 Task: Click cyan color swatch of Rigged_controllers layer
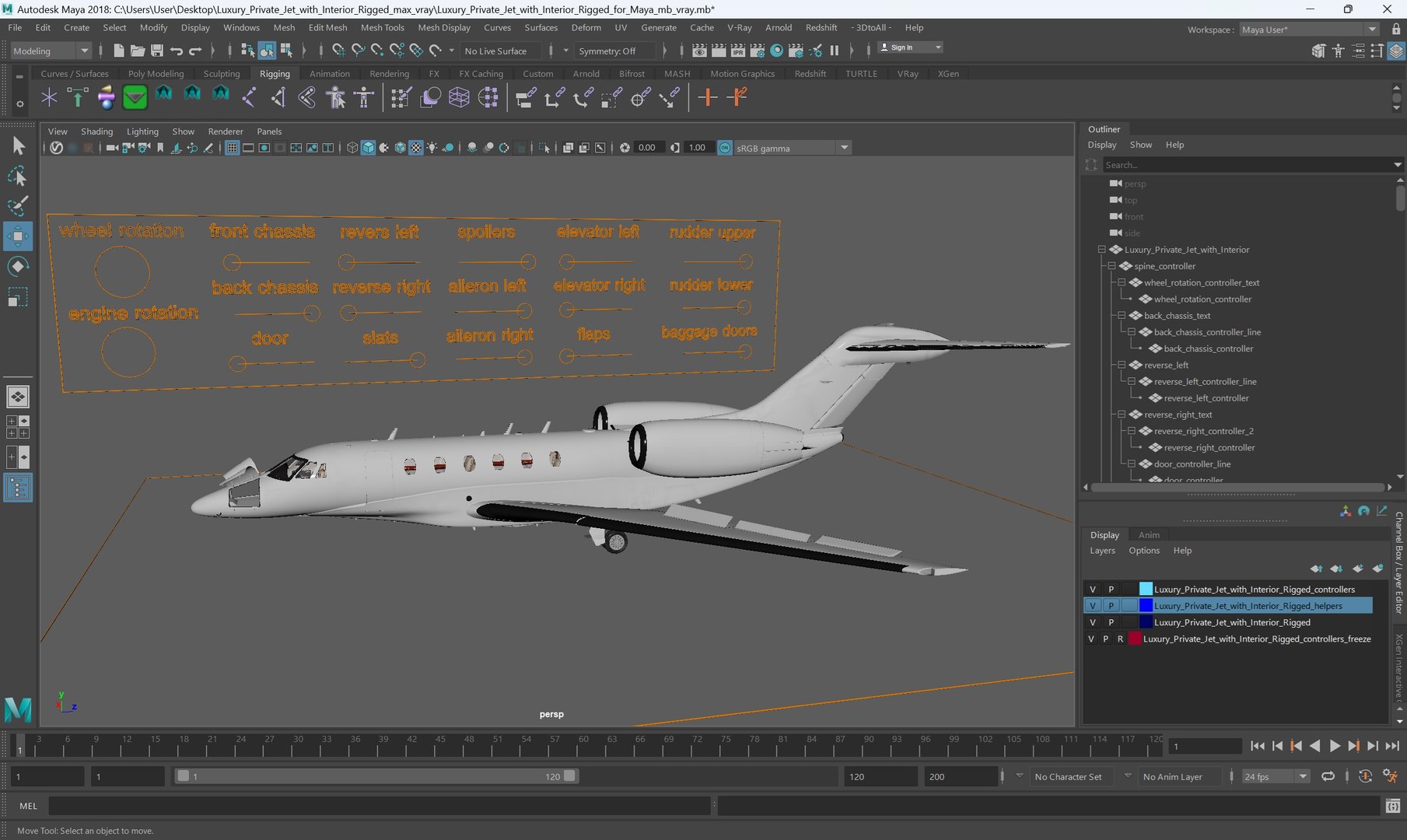tap(1146, 590)
